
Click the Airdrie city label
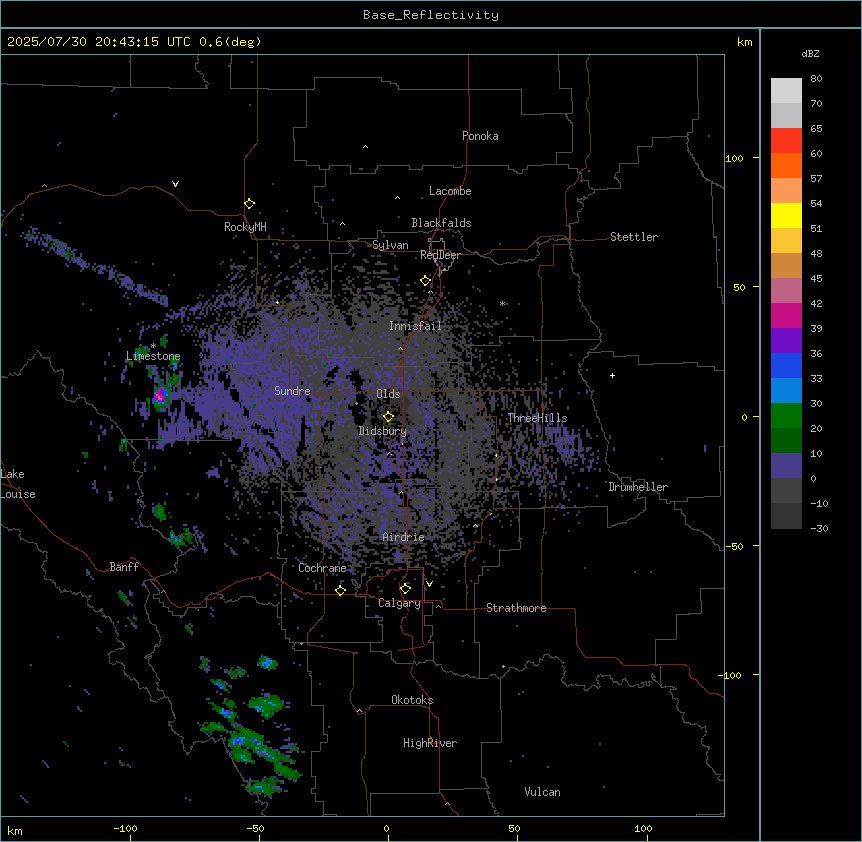(404, 537)
